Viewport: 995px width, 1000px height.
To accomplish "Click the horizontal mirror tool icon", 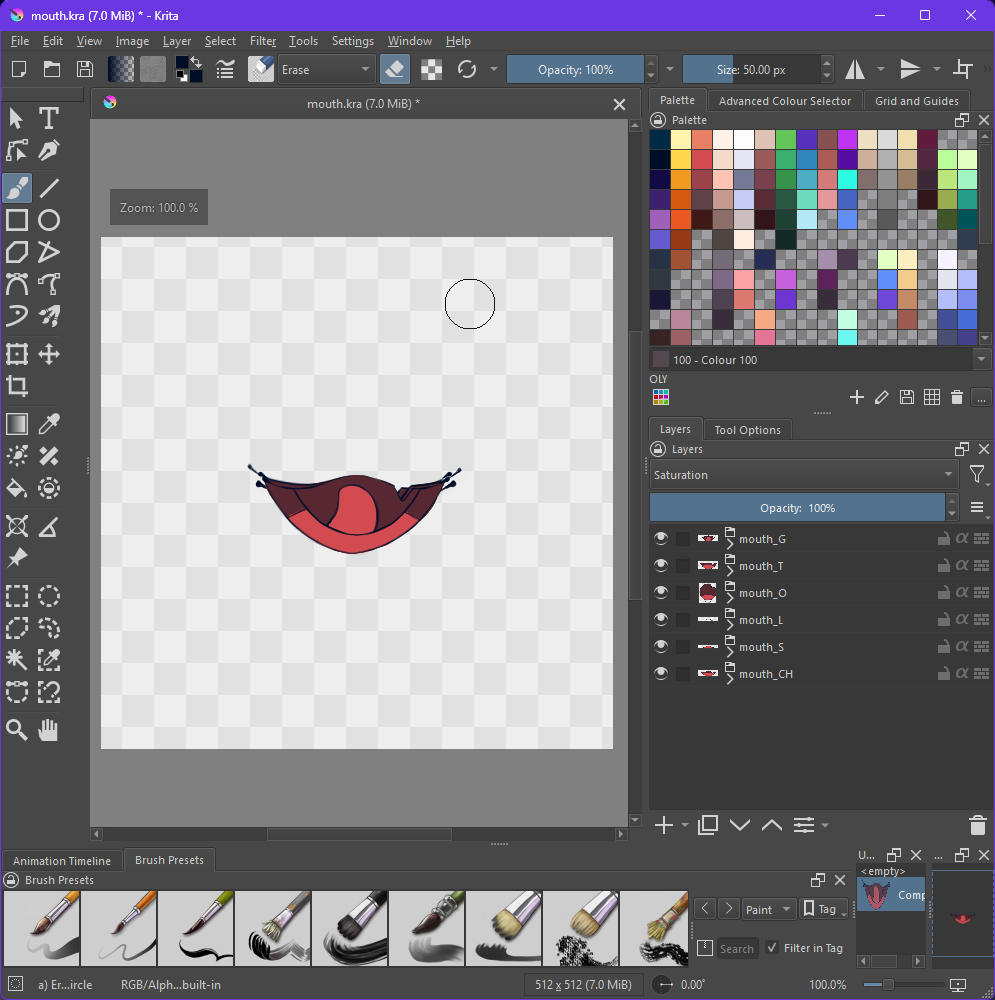I will point(856,69).
